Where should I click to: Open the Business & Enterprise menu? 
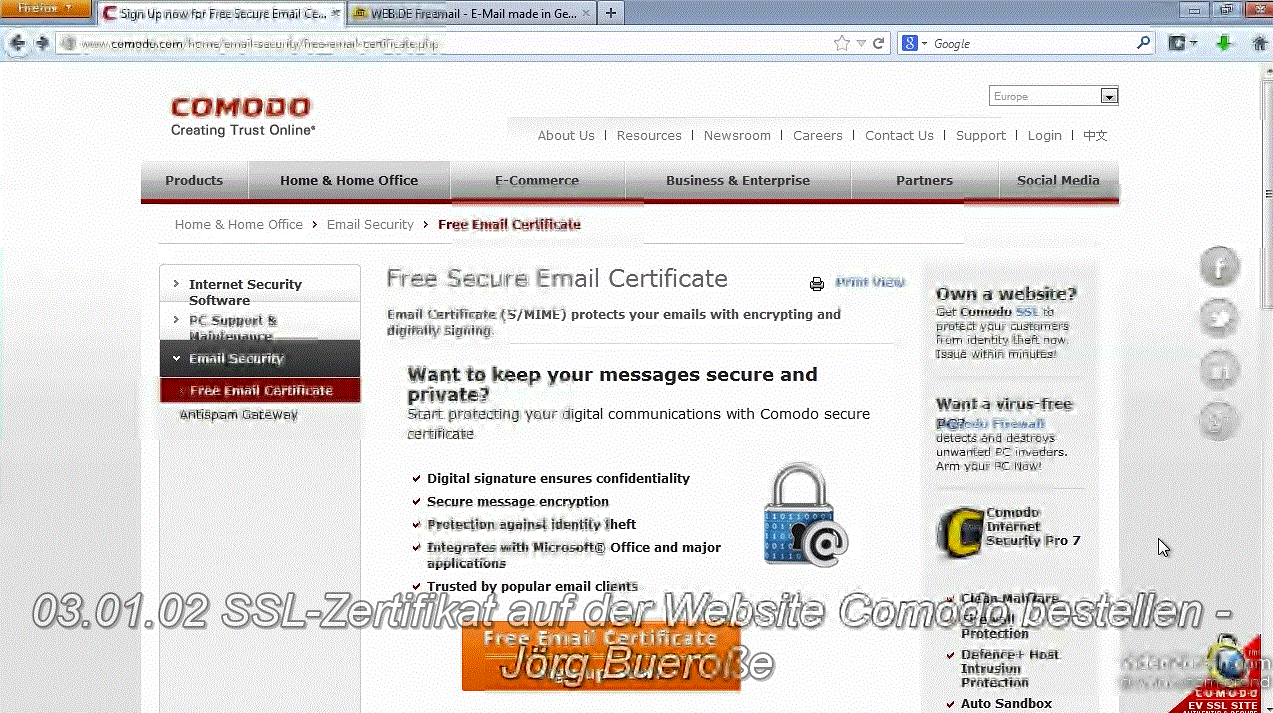point(738,181)
